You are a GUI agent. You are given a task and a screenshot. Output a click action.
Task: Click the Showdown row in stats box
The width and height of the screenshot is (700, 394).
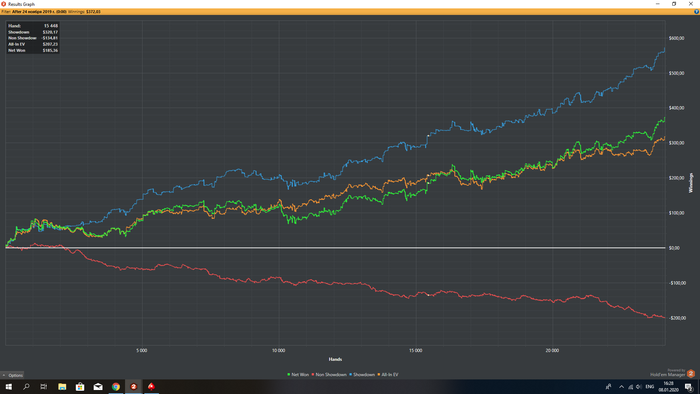tap(33, 32)
